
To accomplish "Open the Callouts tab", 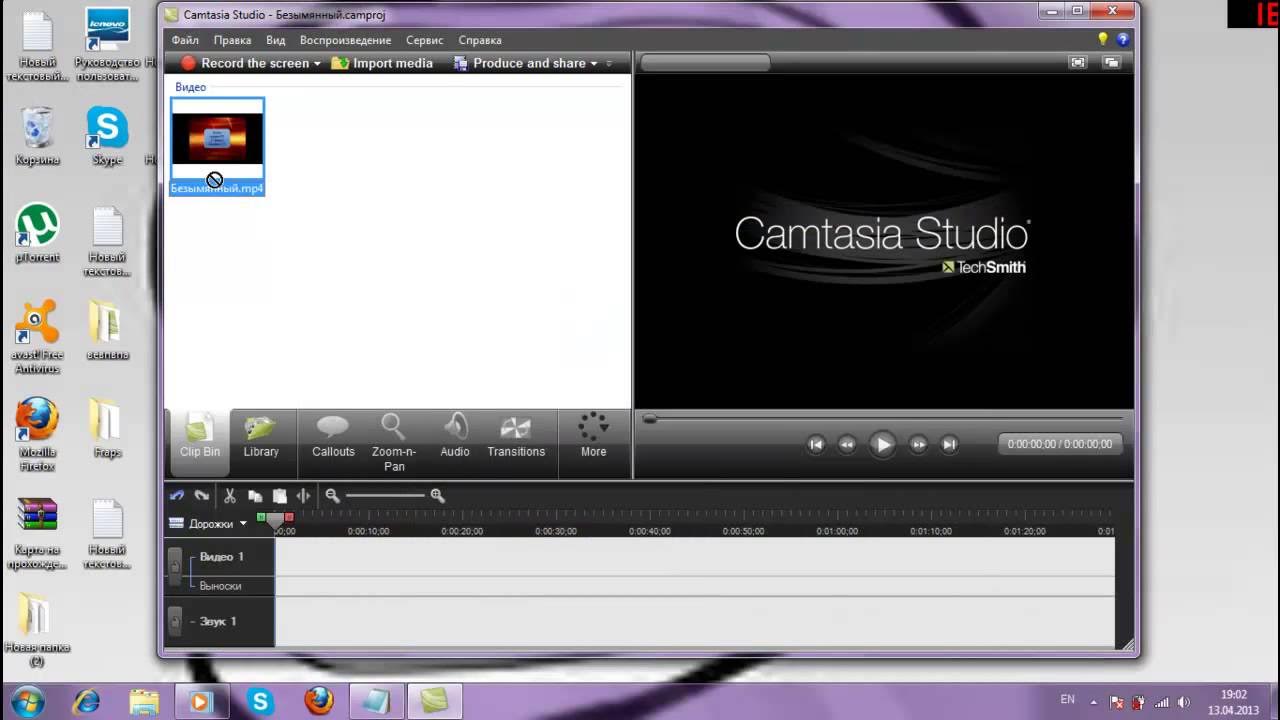I will (333, 437).
